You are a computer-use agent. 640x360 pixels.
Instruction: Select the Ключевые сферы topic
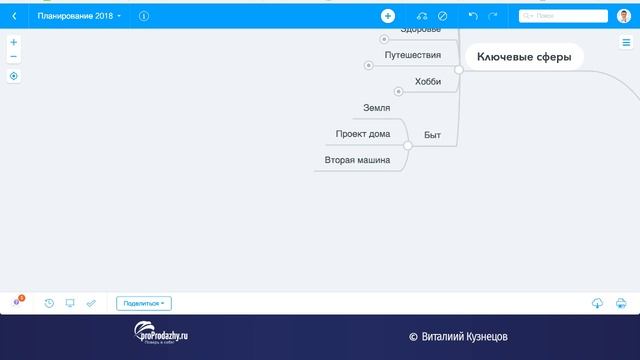point(524,57)
